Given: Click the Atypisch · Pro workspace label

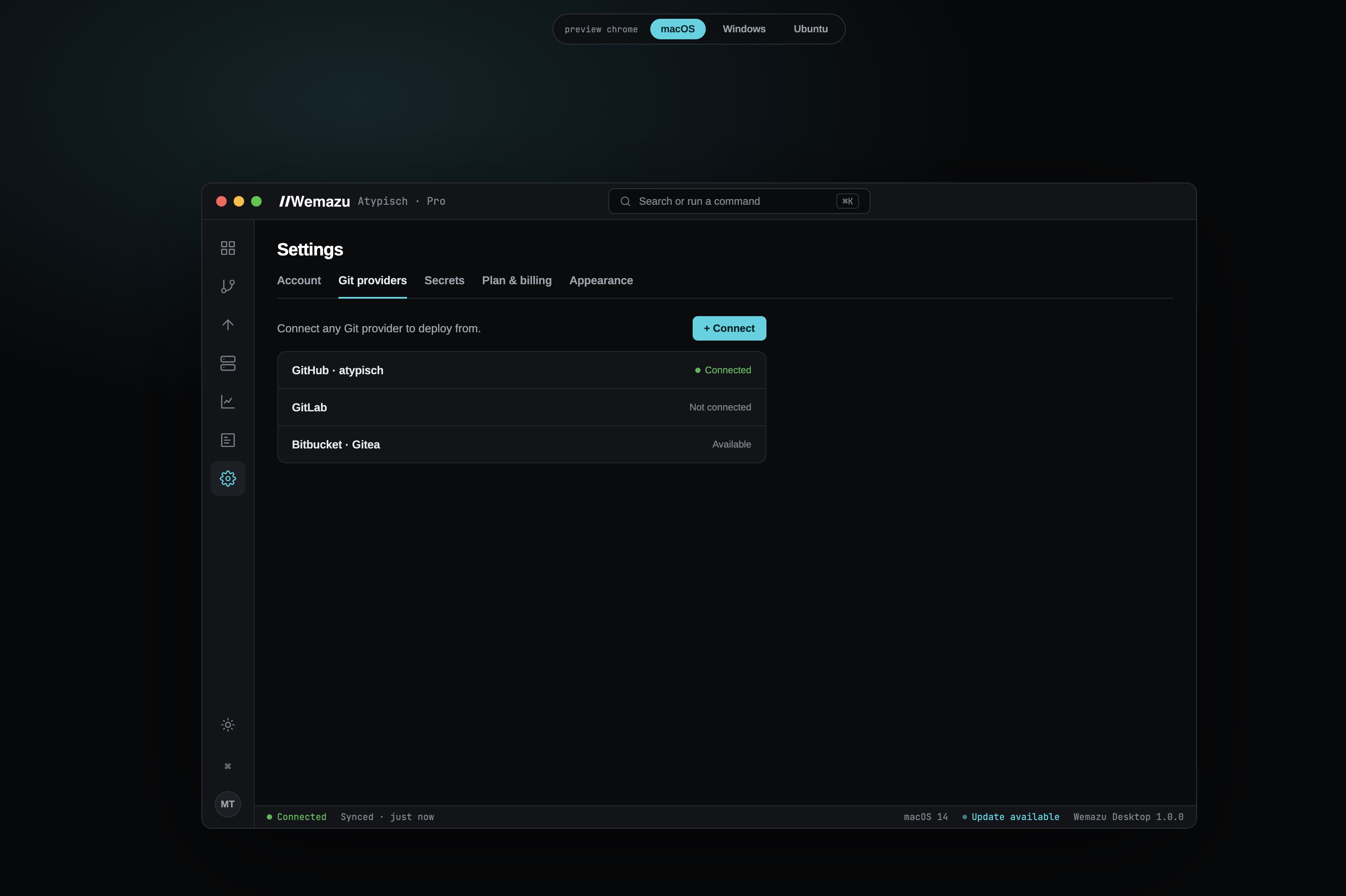Looking at the screenshot, I should click(x=401, y=201).
